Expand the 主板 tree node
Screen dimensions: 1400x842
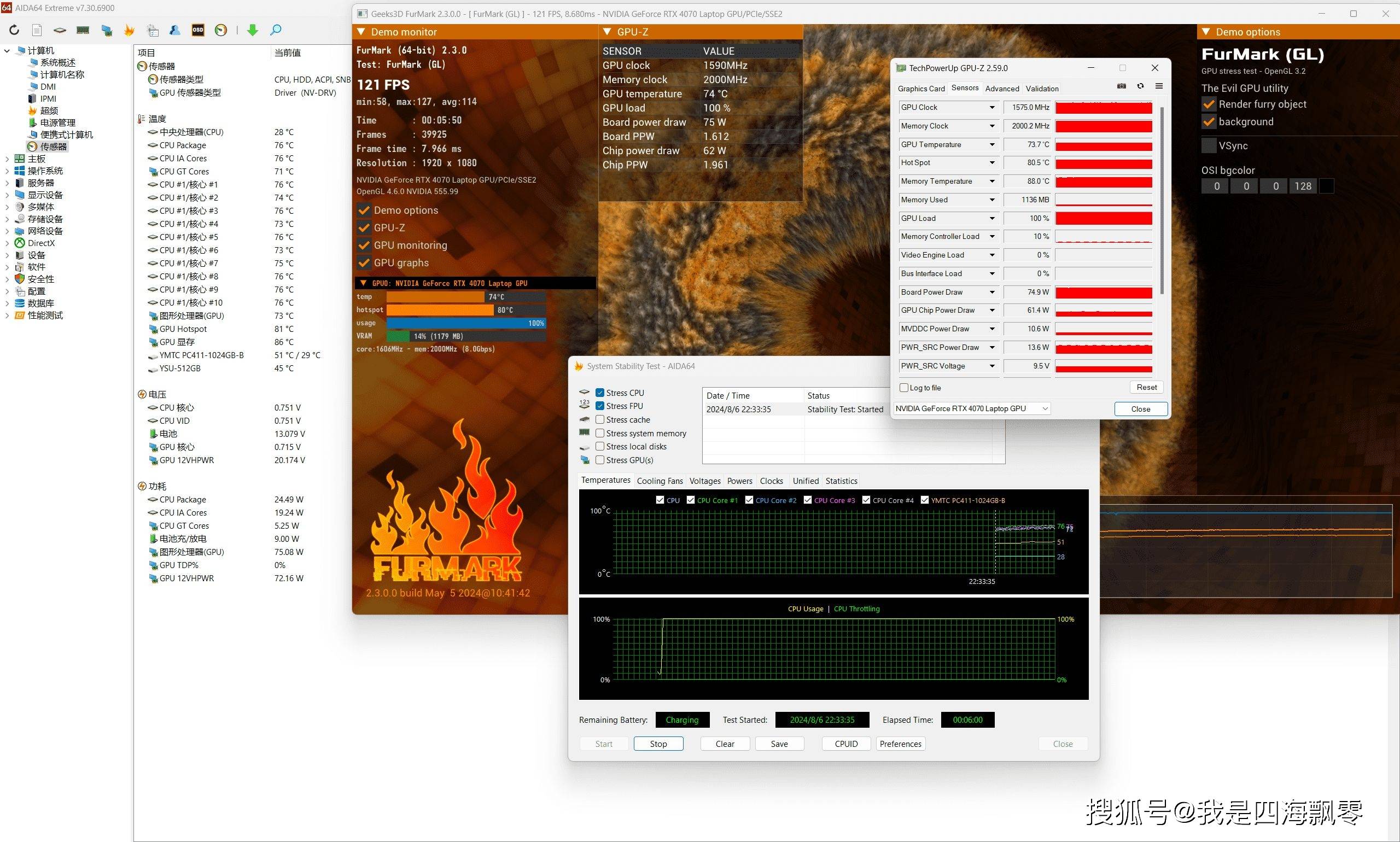click(7, 159)
